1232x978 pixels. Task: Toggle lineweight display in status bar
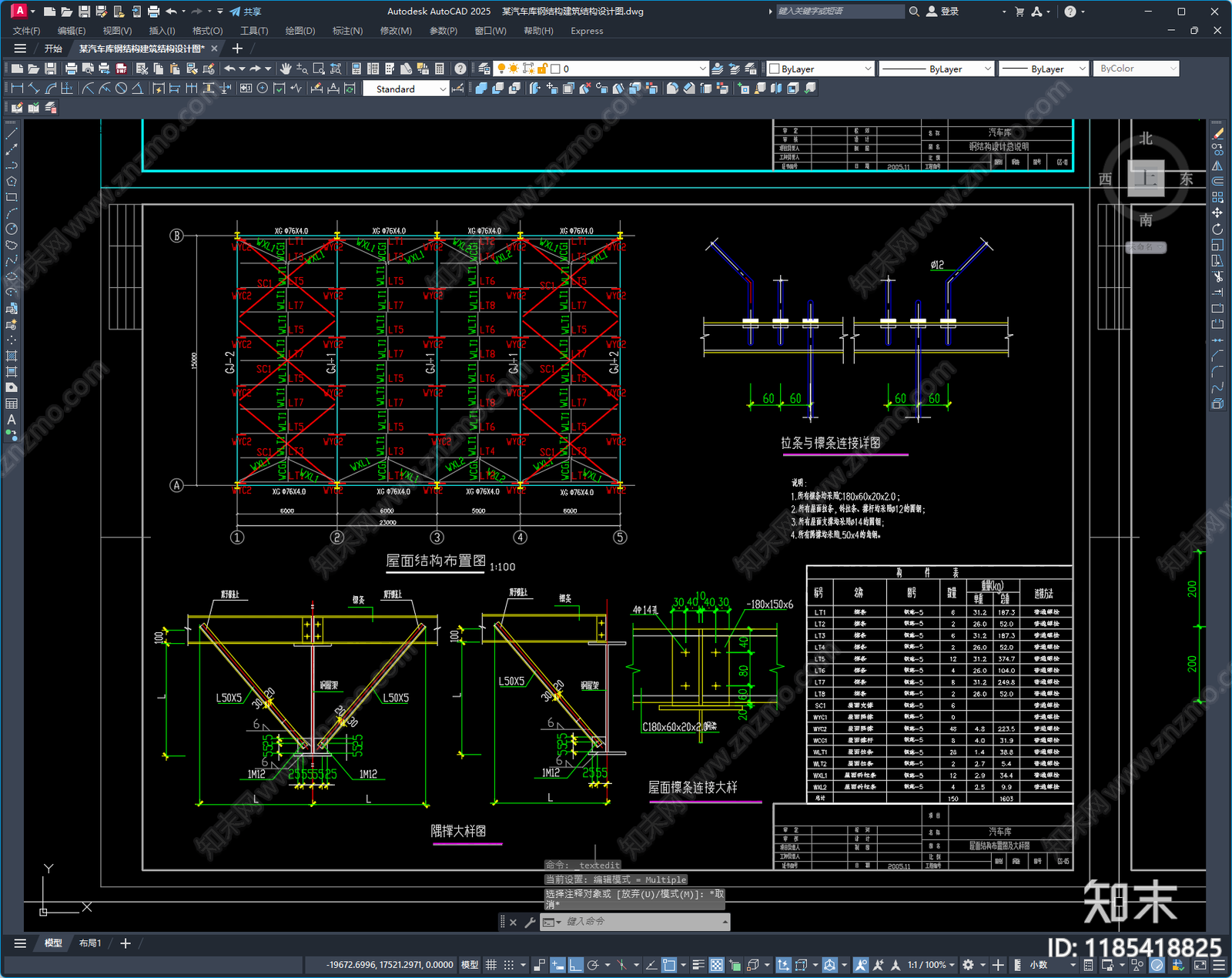[x=698, y=965]
